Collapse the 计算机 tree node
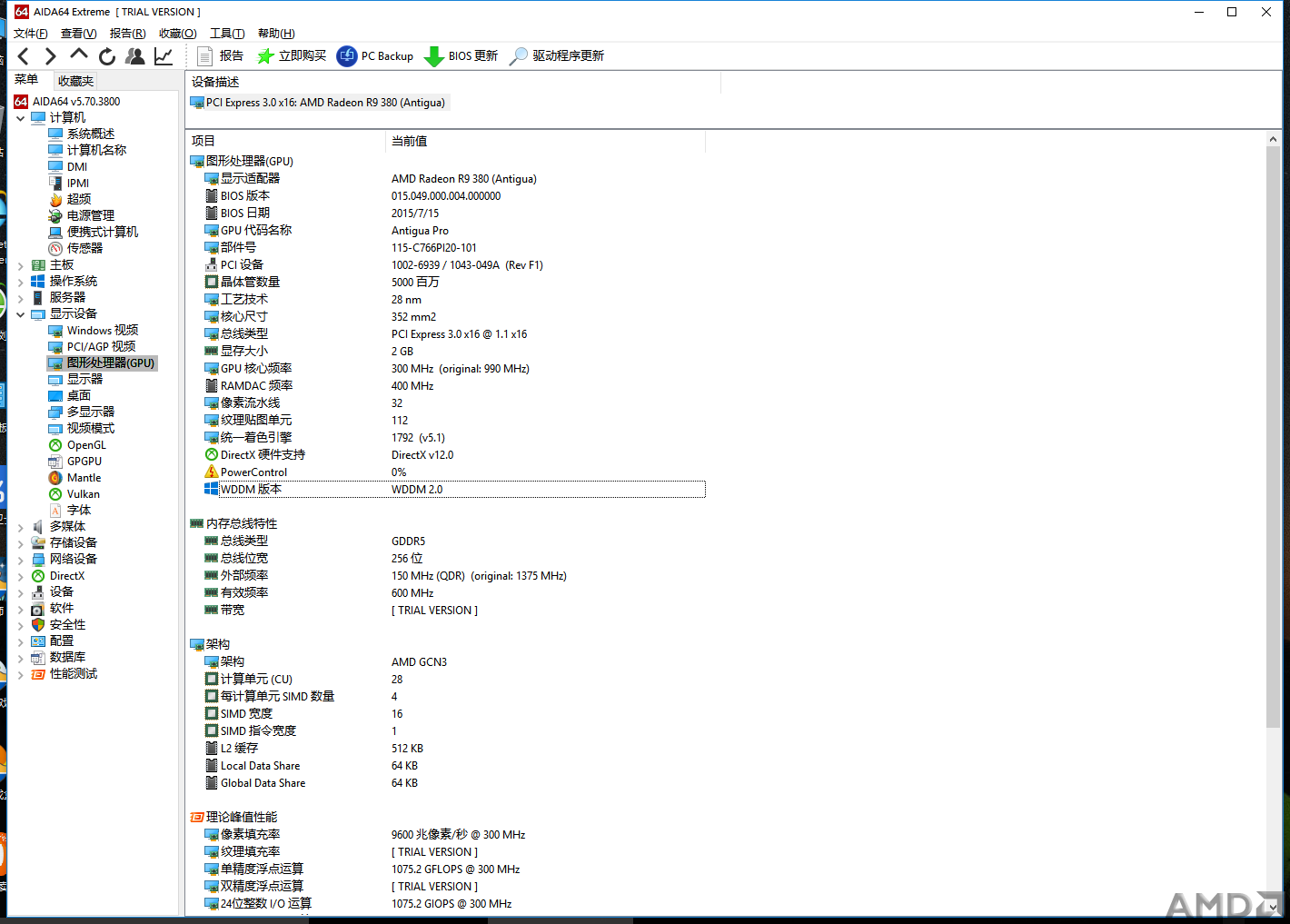Screen dimensions: 1290x924 pos(20,118)
